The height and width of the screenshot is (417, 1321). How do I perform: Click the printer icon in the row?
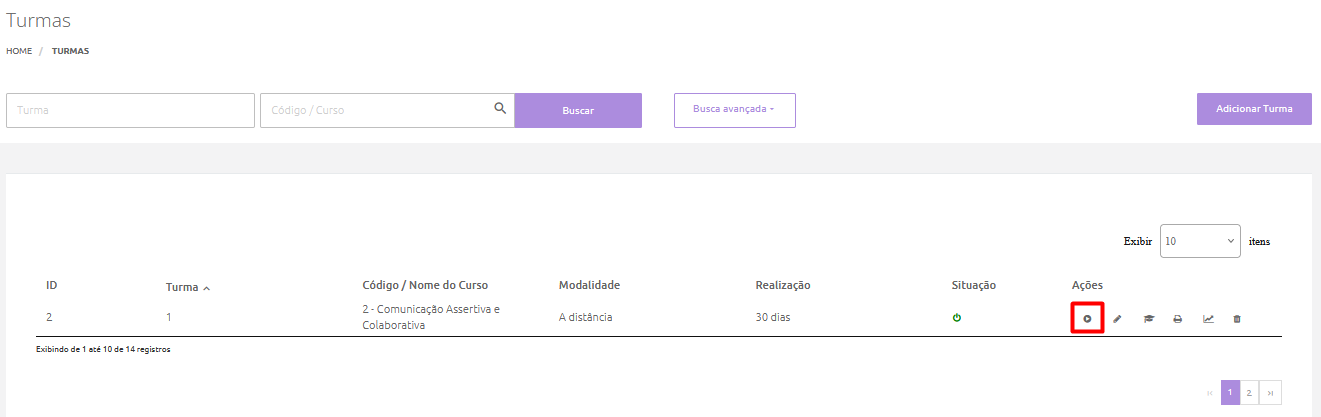tap(1178, 319)
